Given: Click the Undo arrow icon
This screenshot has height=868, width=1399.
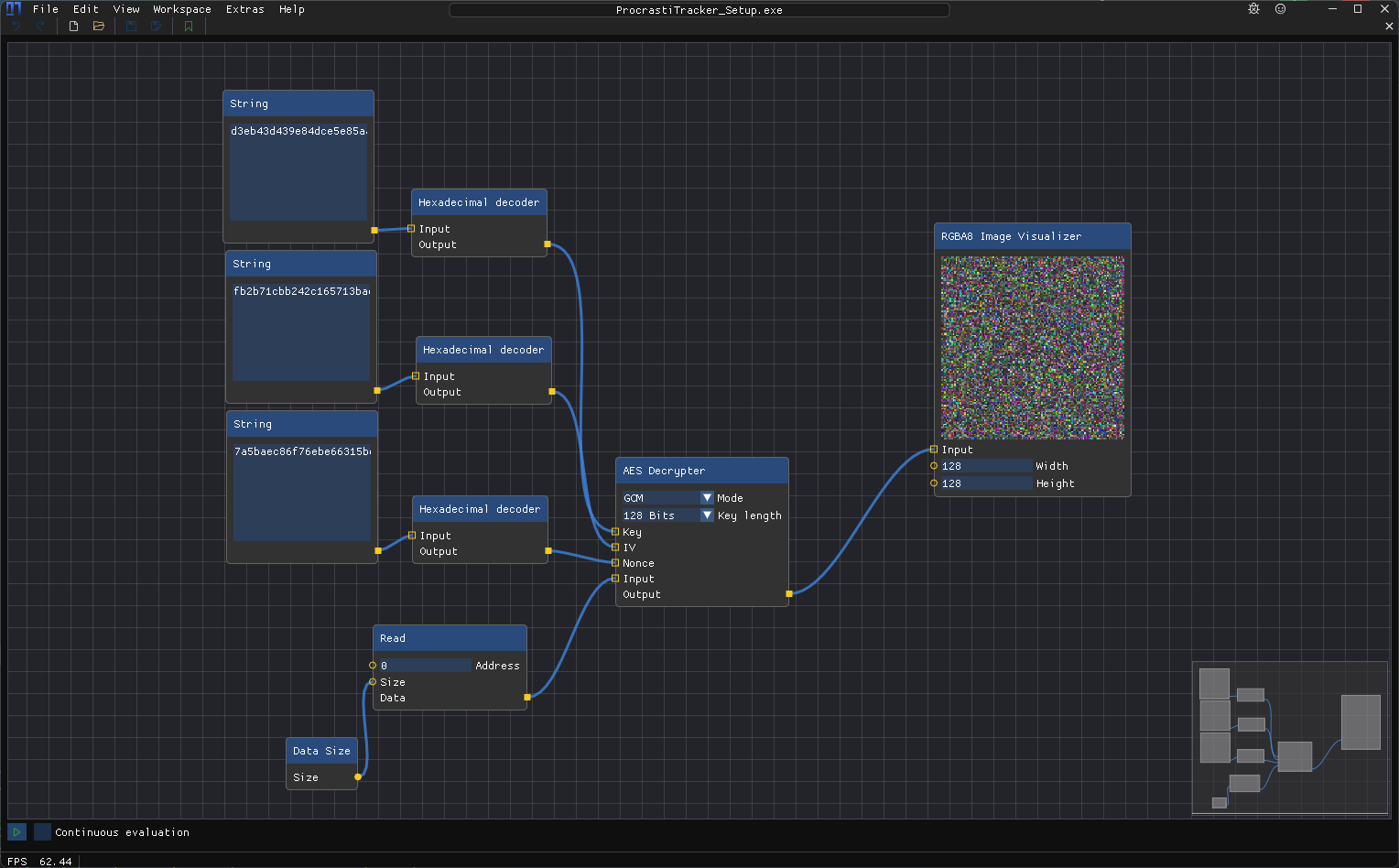Looking at the screenshot, I should click(16, 26).
